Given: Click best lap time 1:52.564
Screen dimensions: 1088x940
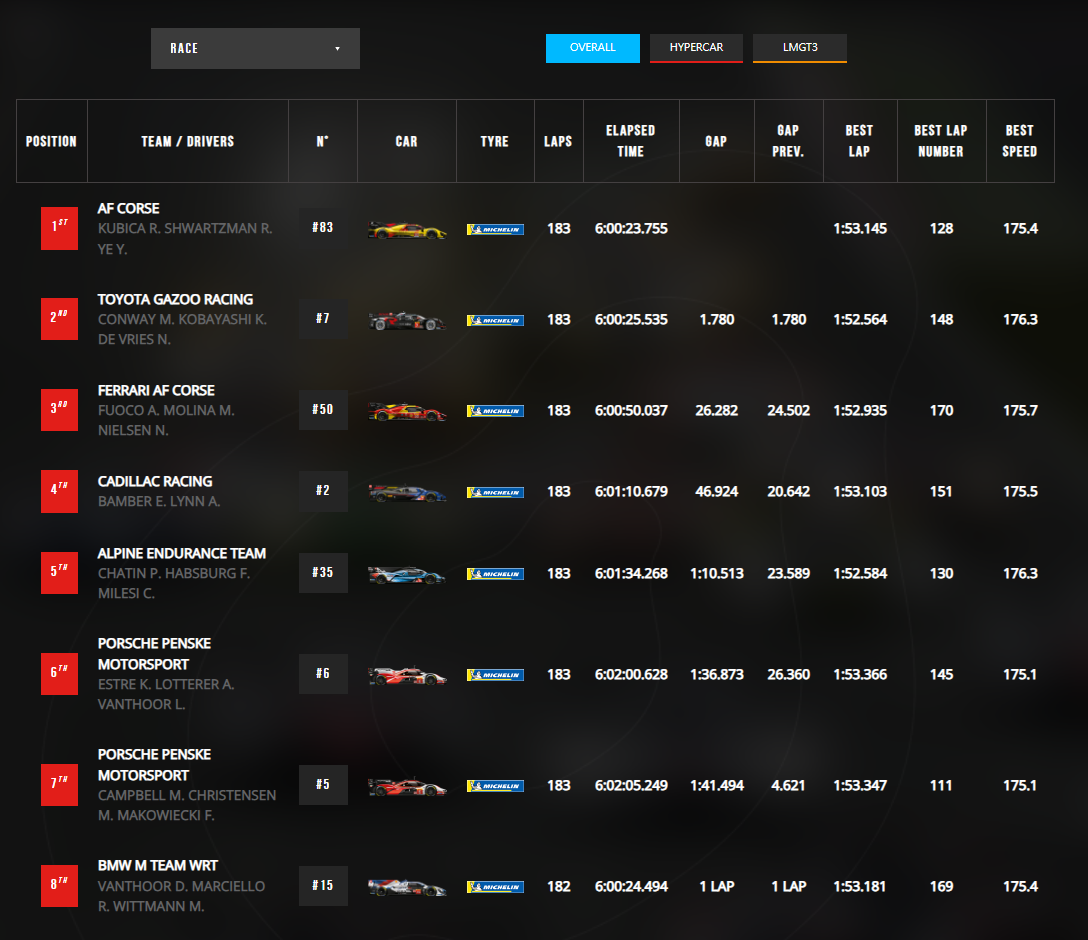Looking at the screenshot, I should 860,319.
